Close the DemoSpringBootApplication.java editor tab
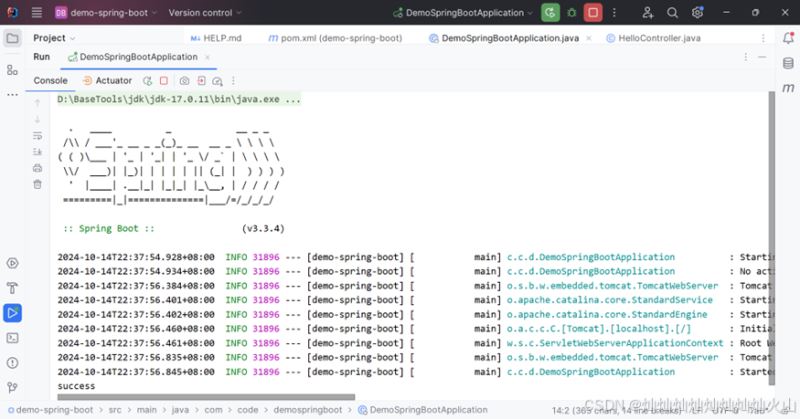Viewport: 800px width, 419px height. [589, 38]
